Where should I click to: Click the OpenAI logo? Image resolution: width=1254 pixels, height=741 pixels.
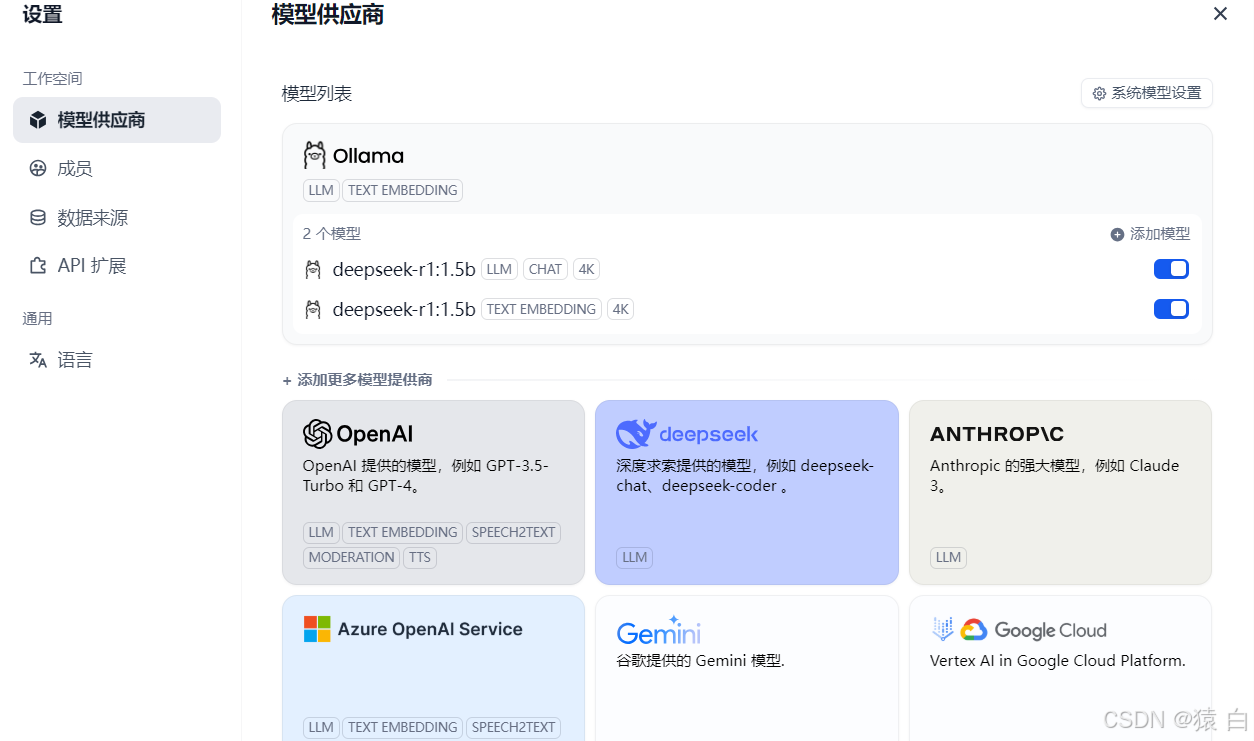click(358, 433)
